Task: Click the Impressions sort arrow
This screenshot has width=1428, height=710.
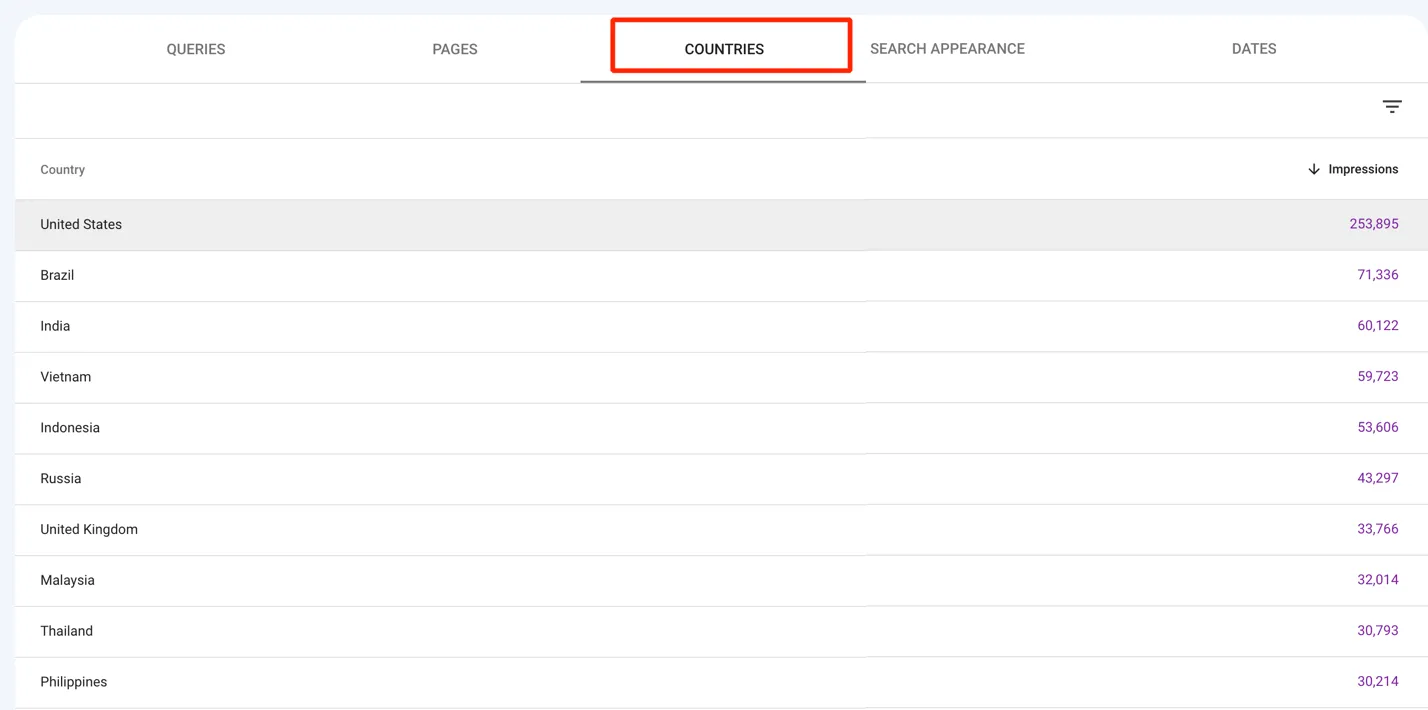Action: (1314, 169)
